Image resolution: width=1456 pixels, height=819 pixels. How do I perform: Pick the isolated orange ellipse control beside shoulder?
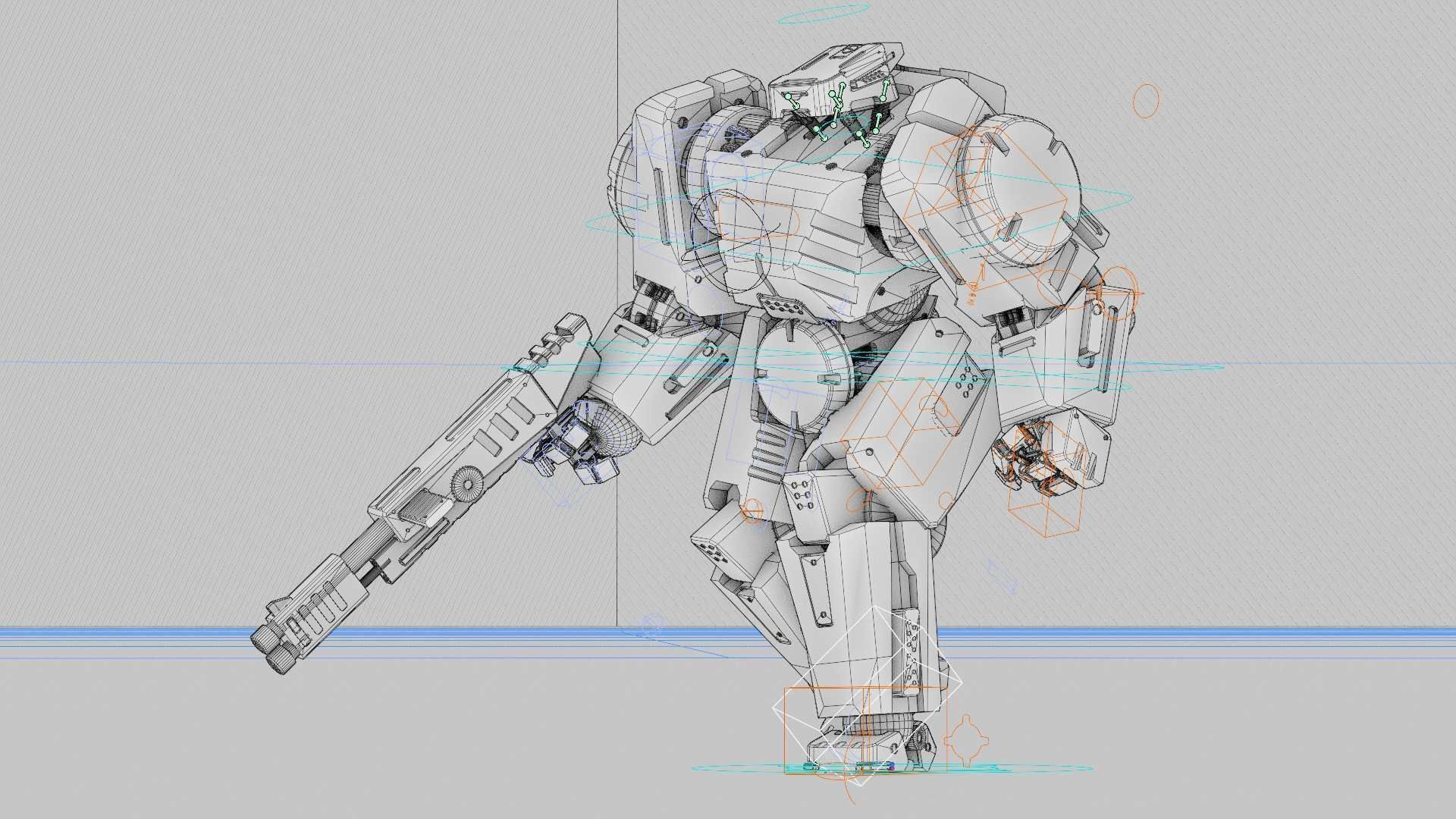(1146, 101)
